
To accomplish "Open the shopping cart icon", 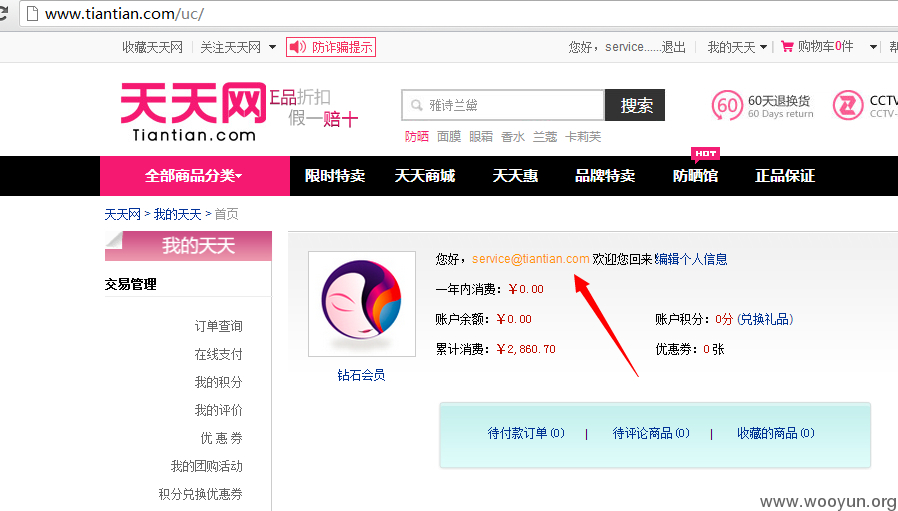I will [787, 46].
